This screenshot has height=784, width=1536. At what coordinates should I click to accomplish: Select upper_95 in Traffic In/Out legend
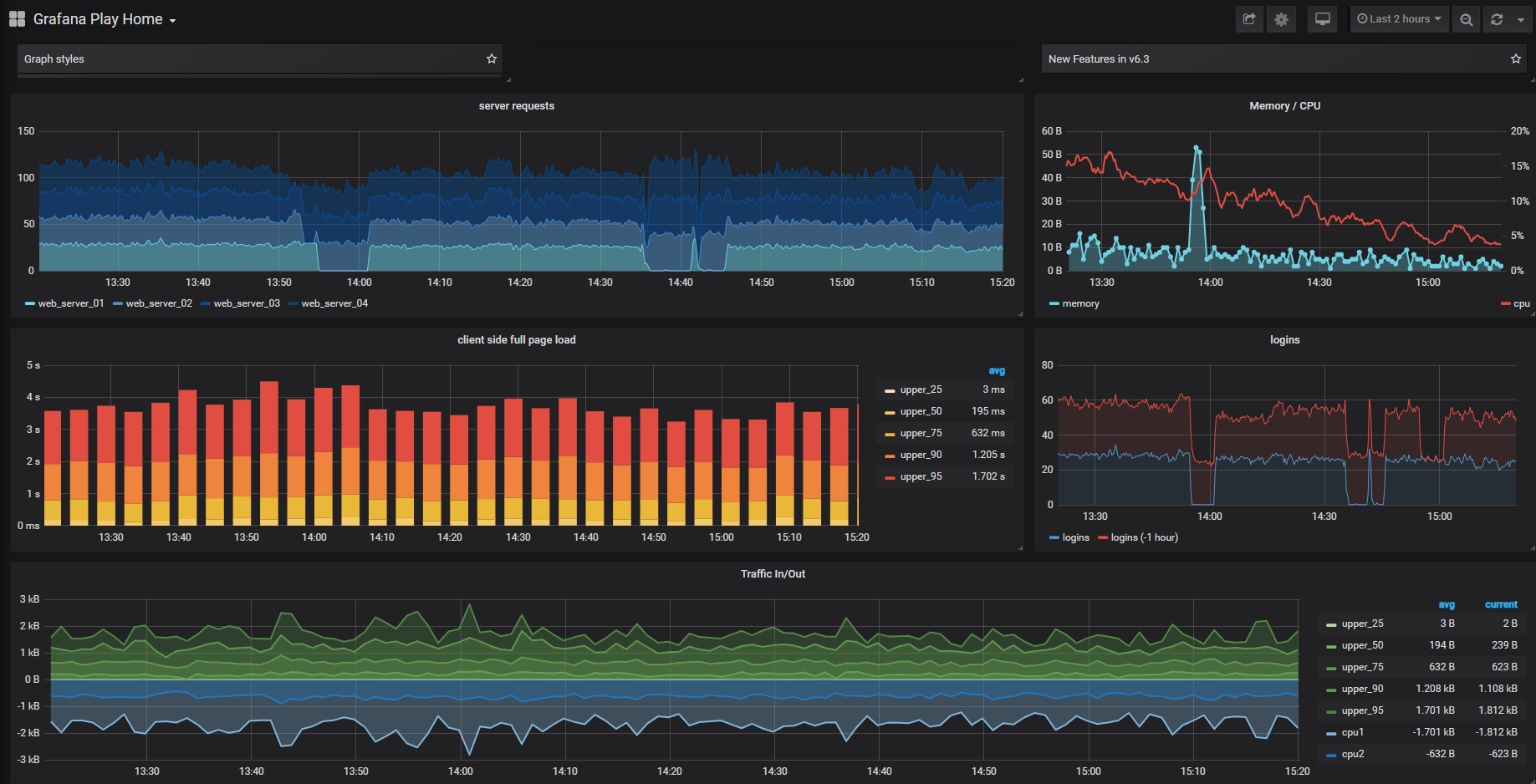click(1362, 710)
